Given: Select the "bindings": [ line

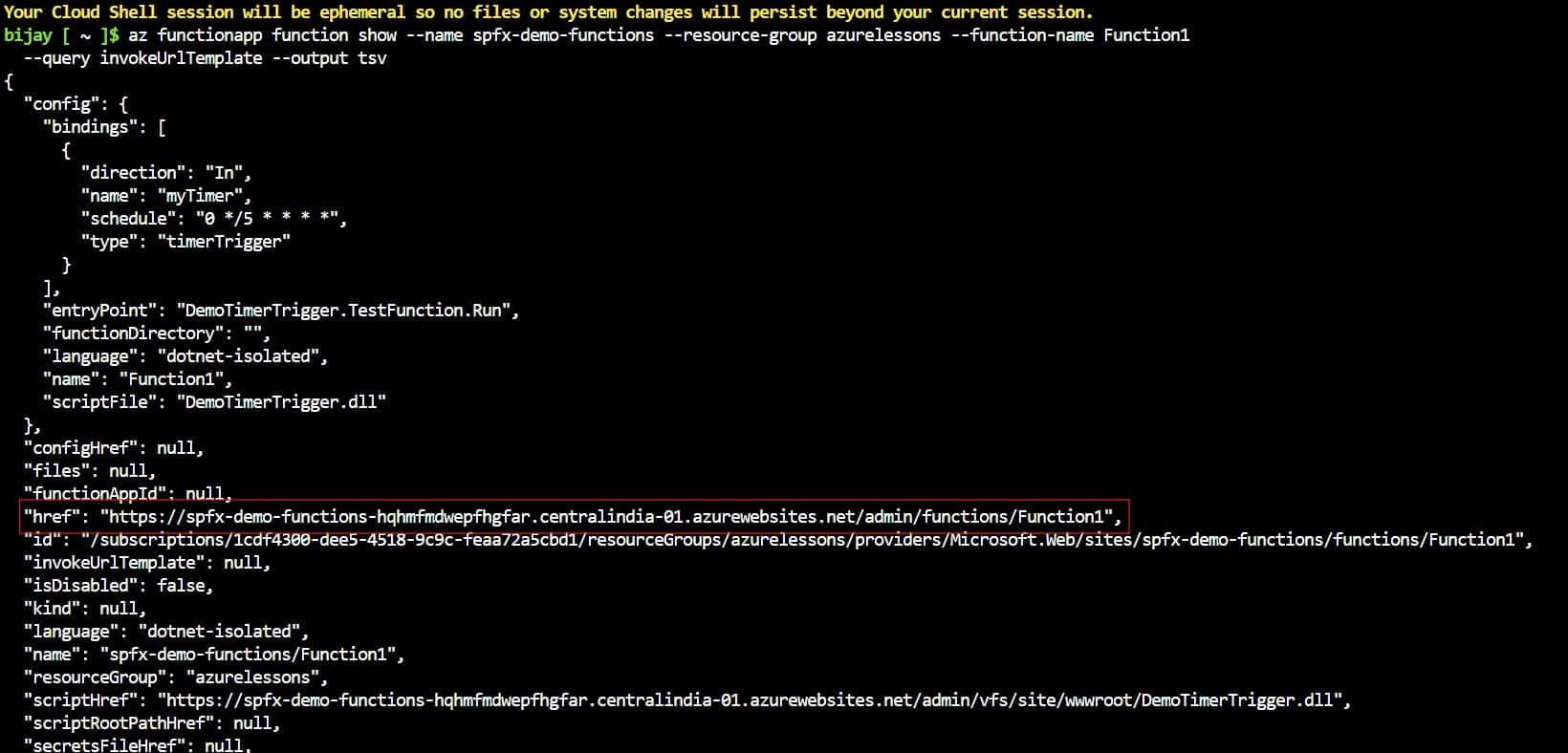Looking at the screenshot, I should [104, 127].
